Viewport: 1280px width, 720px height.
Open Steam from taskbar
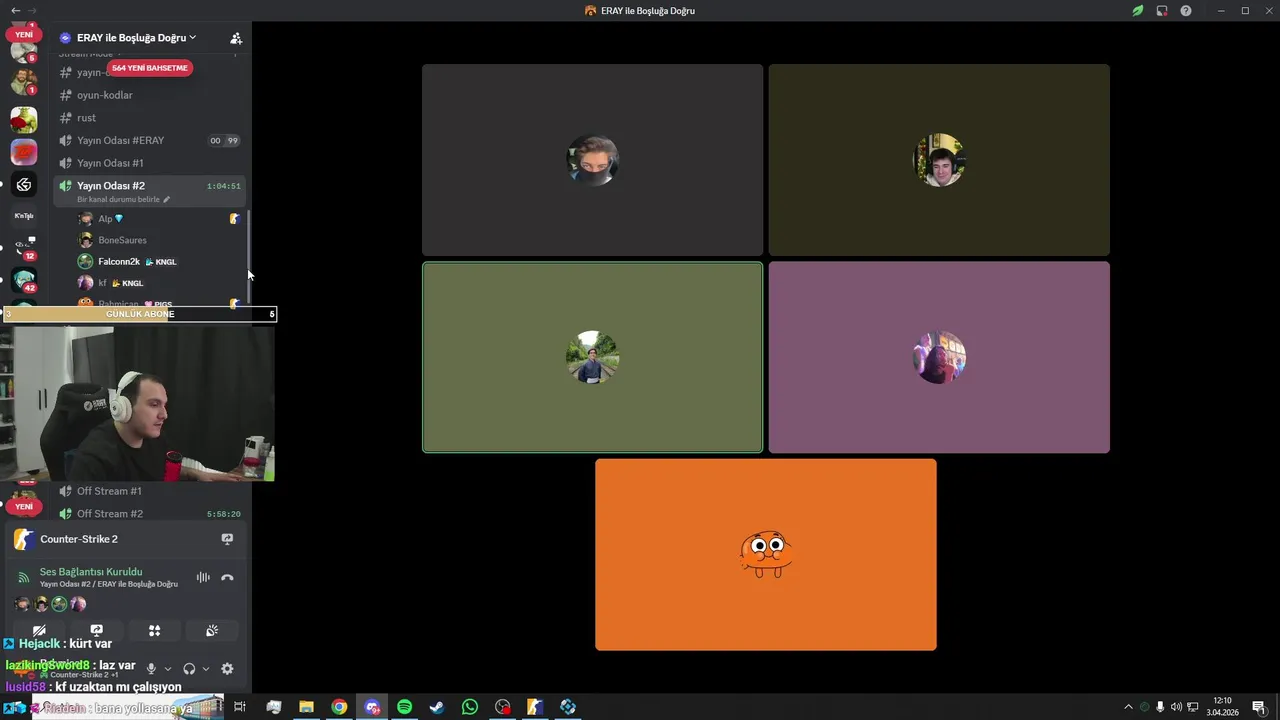point(437,707)
